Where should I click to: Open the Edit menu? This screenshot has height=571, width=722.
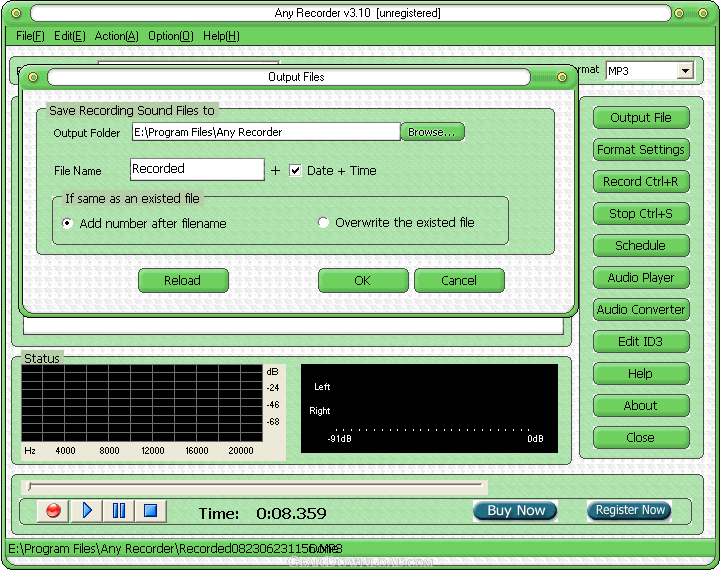pos(70,36)
